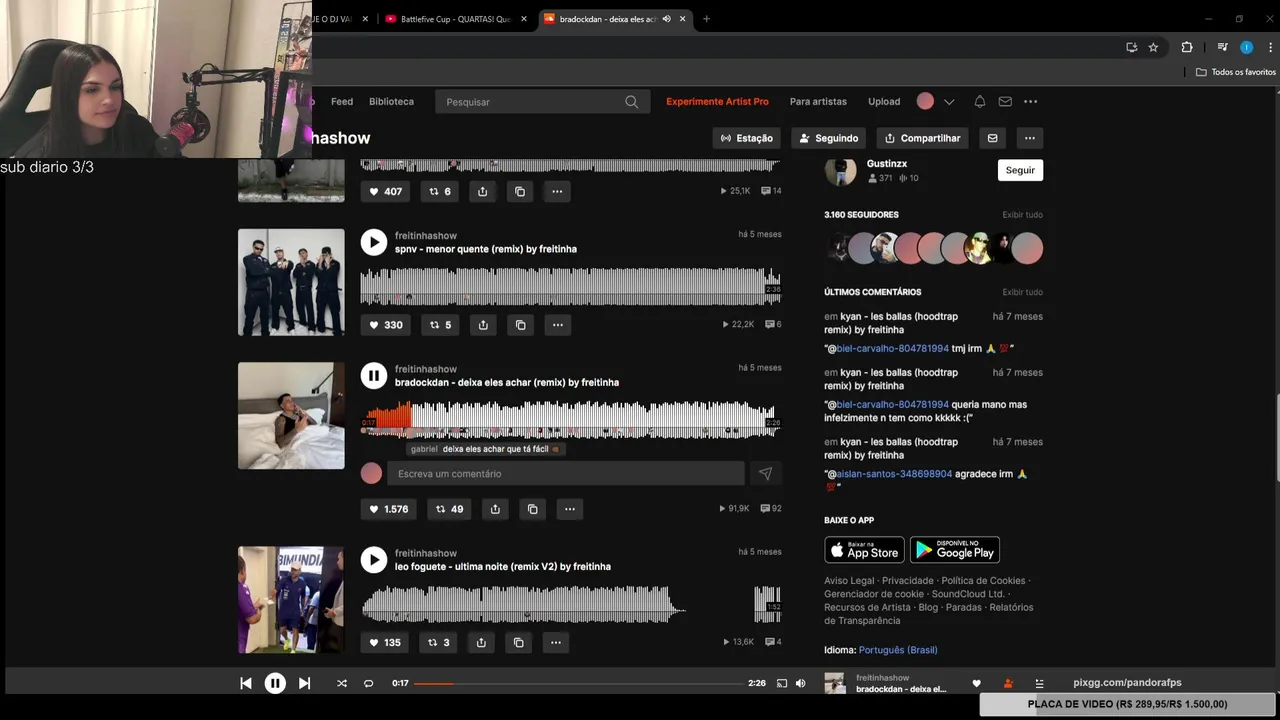
Task: Send the comment with the arrow icon
Action: tap(765, 474)
